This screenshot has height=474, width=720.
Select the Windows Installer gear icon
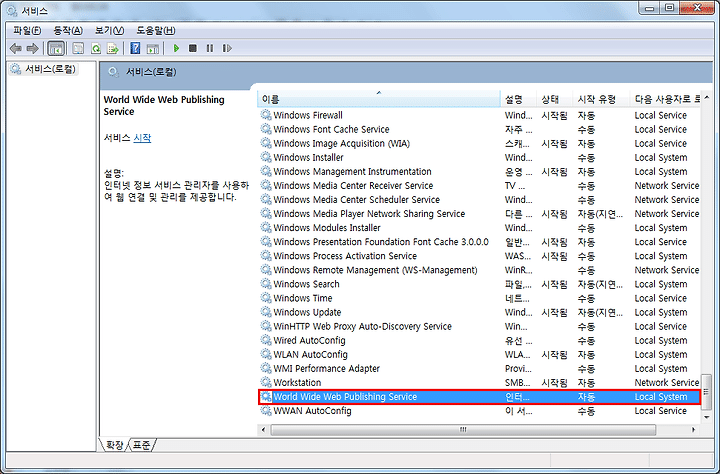(266, 157)
